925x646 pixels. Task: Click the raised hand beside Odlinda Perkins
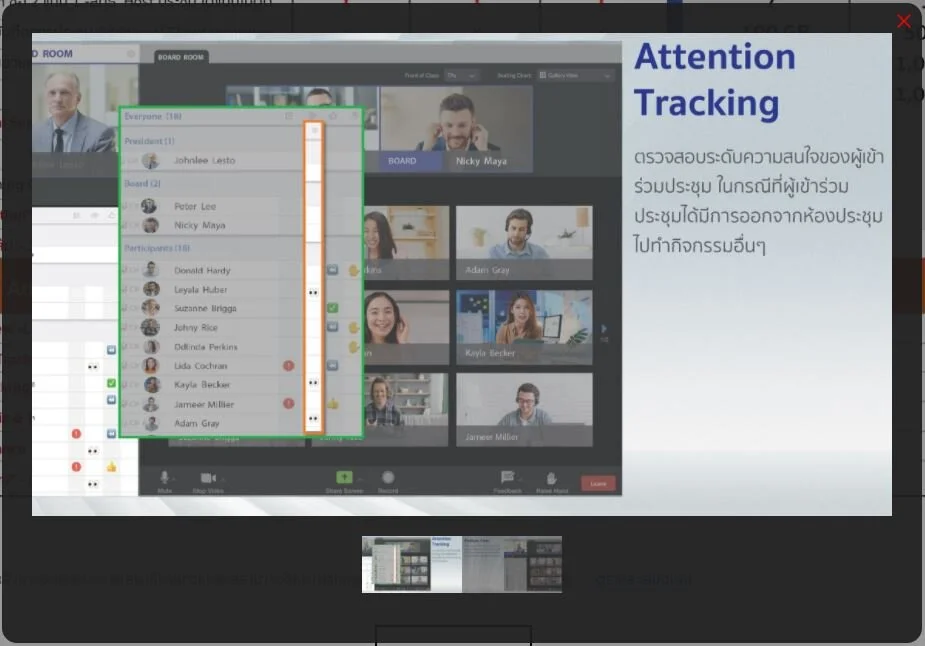[x=353, y=347]
